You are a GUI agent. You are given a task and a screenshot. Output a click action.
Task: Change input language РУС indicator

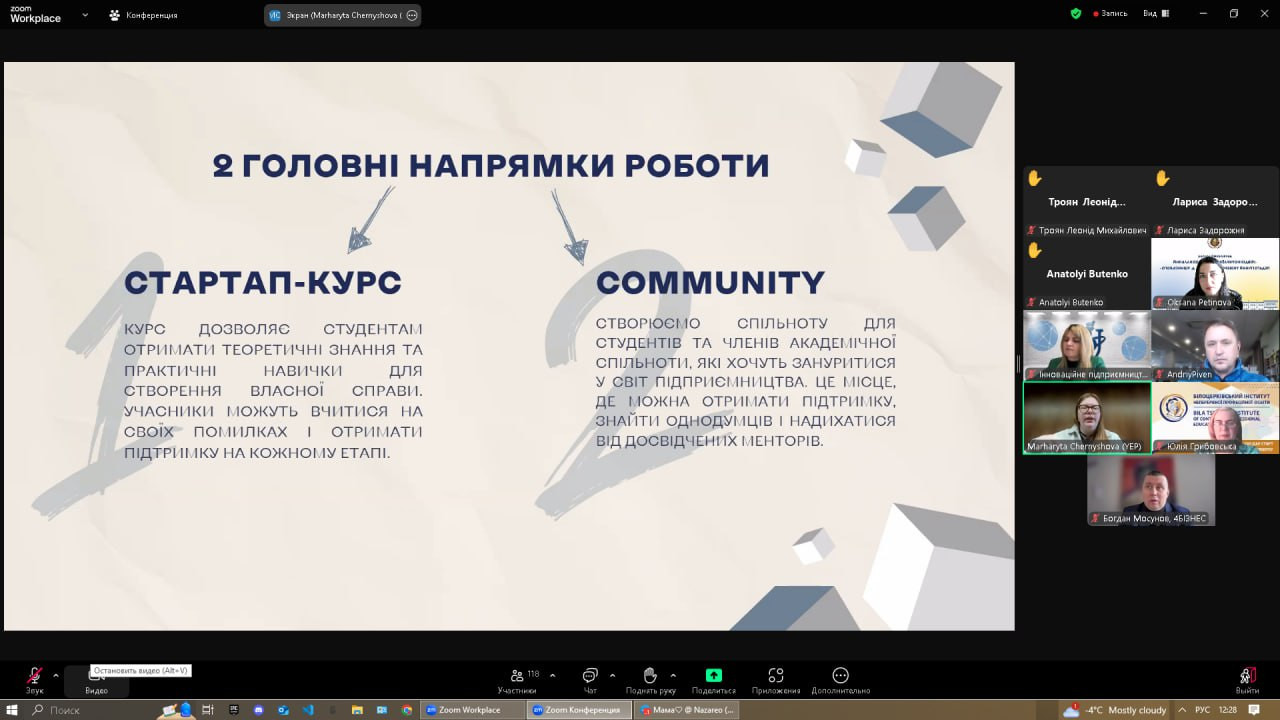point(1202,710)
